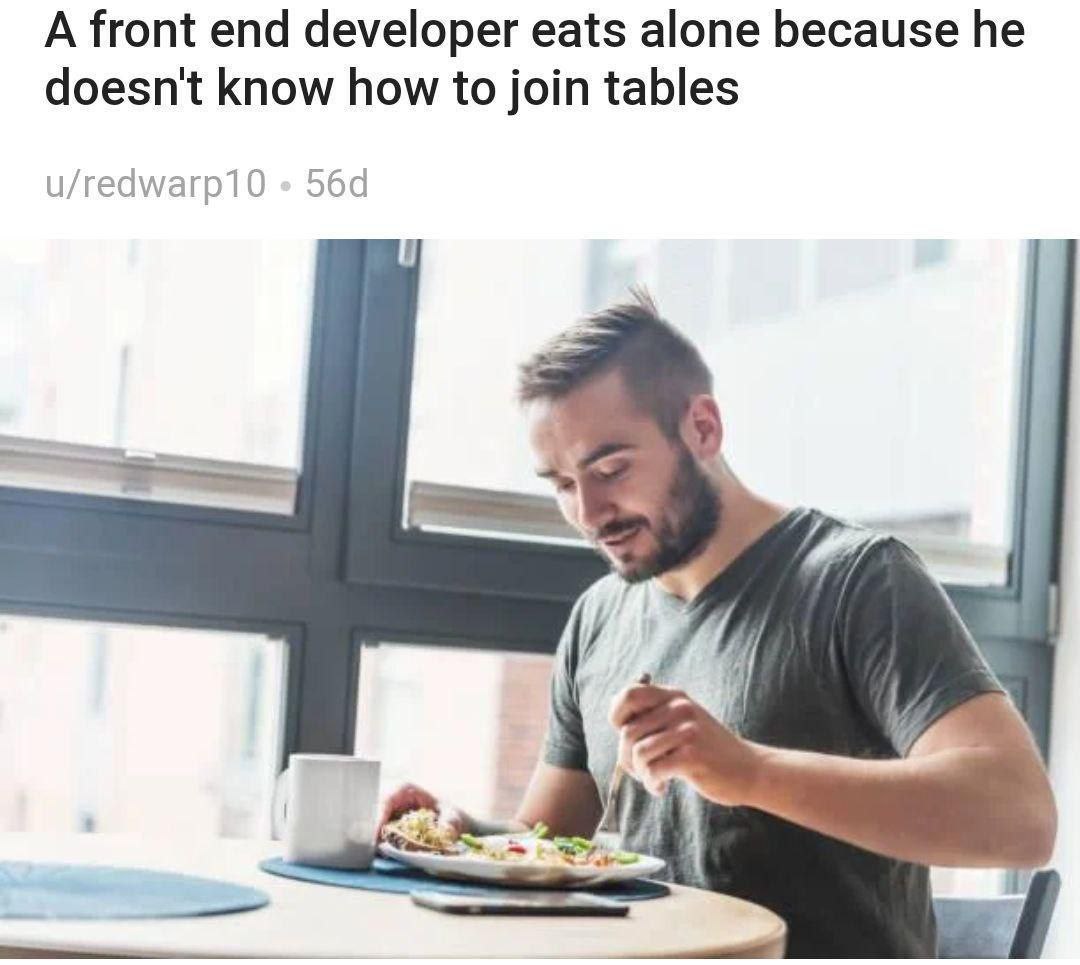Open the post photo of man eating

point(540,599)
